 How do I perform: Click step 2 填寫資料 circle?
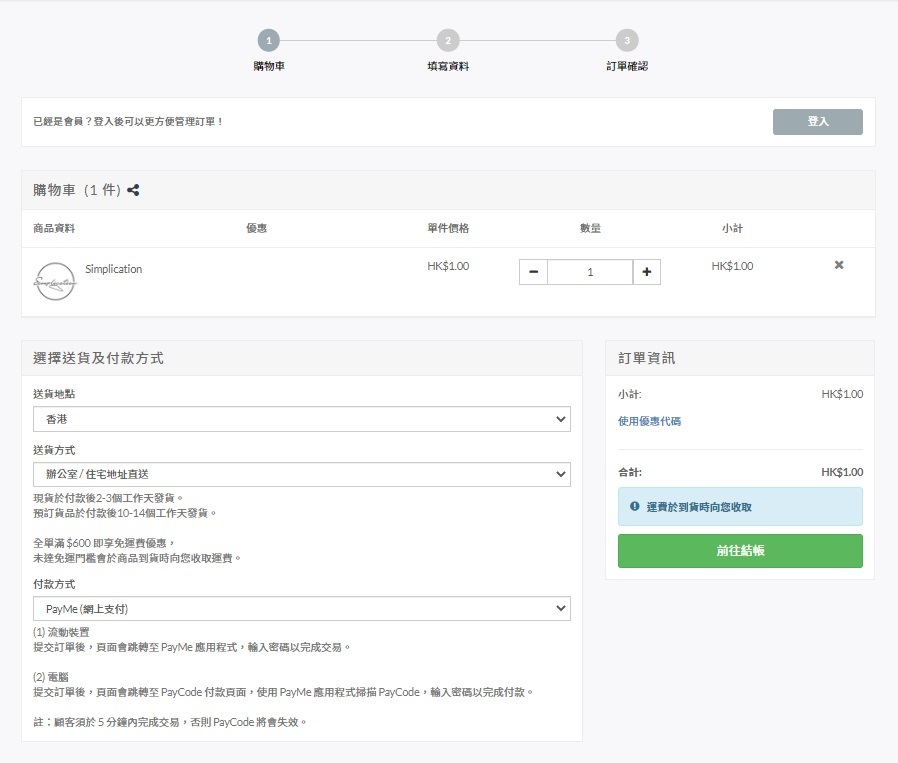[448, 41]
